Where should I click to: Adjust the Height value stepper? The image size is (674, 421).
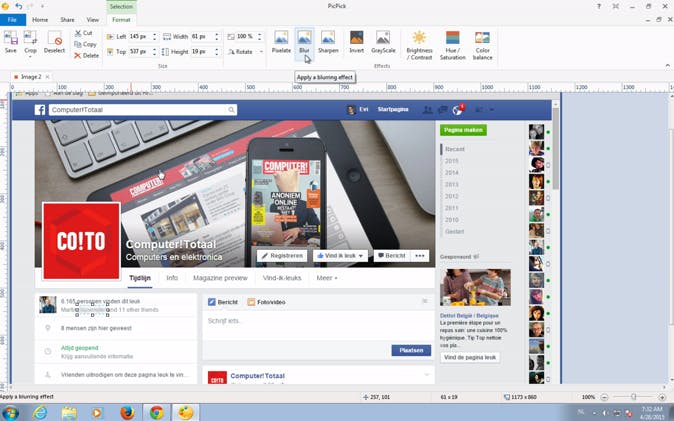[x=217, y=52]
